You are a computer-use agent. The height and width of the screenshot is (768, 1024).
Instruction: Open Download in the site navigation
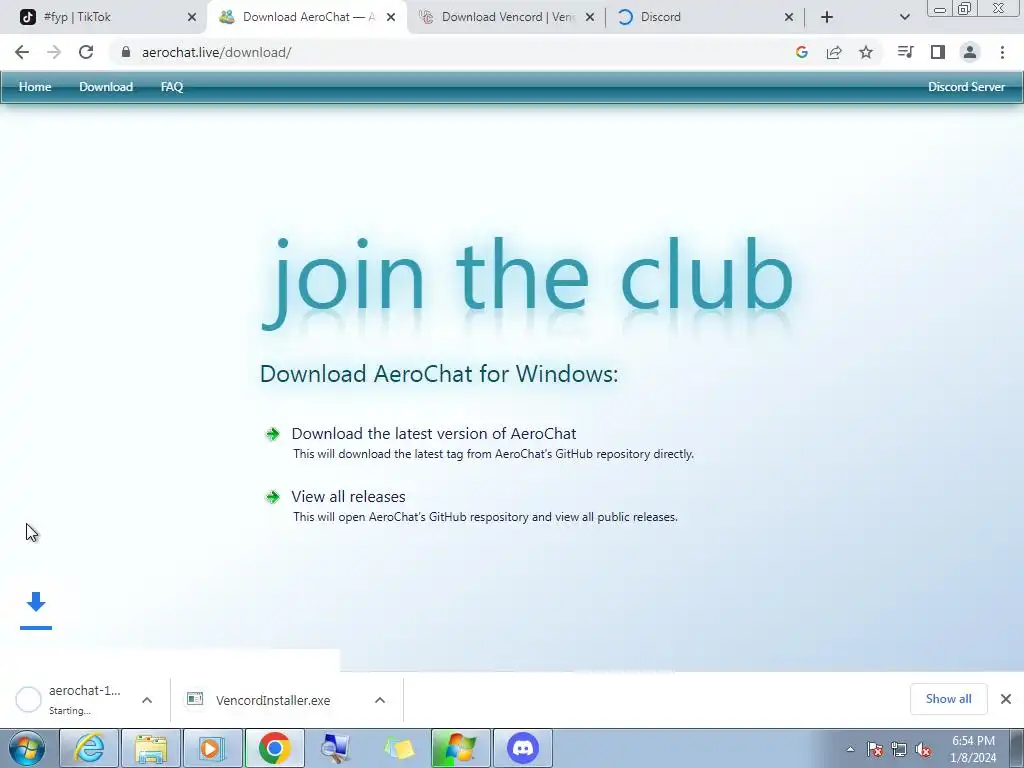point(106,87)
